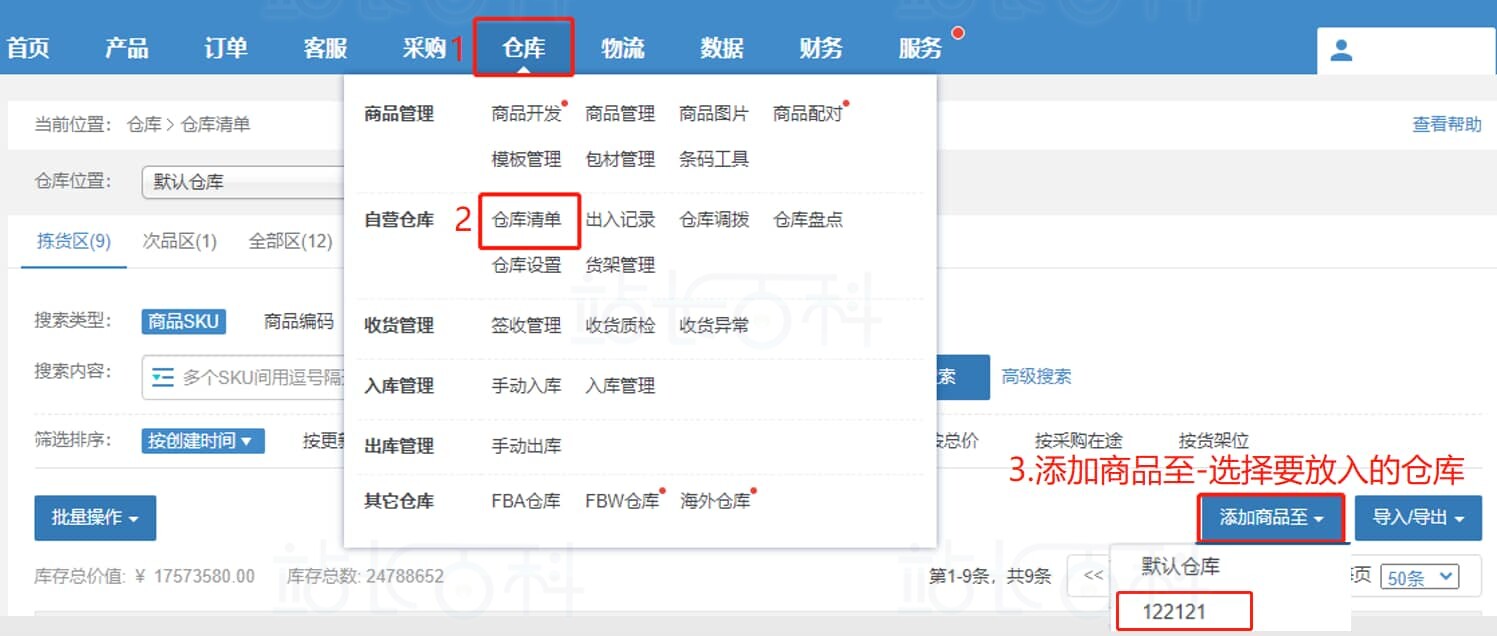Expand the 批量操作 dropdown
The height and width of the screenshot is (636, 1497).
pos(94,518)
